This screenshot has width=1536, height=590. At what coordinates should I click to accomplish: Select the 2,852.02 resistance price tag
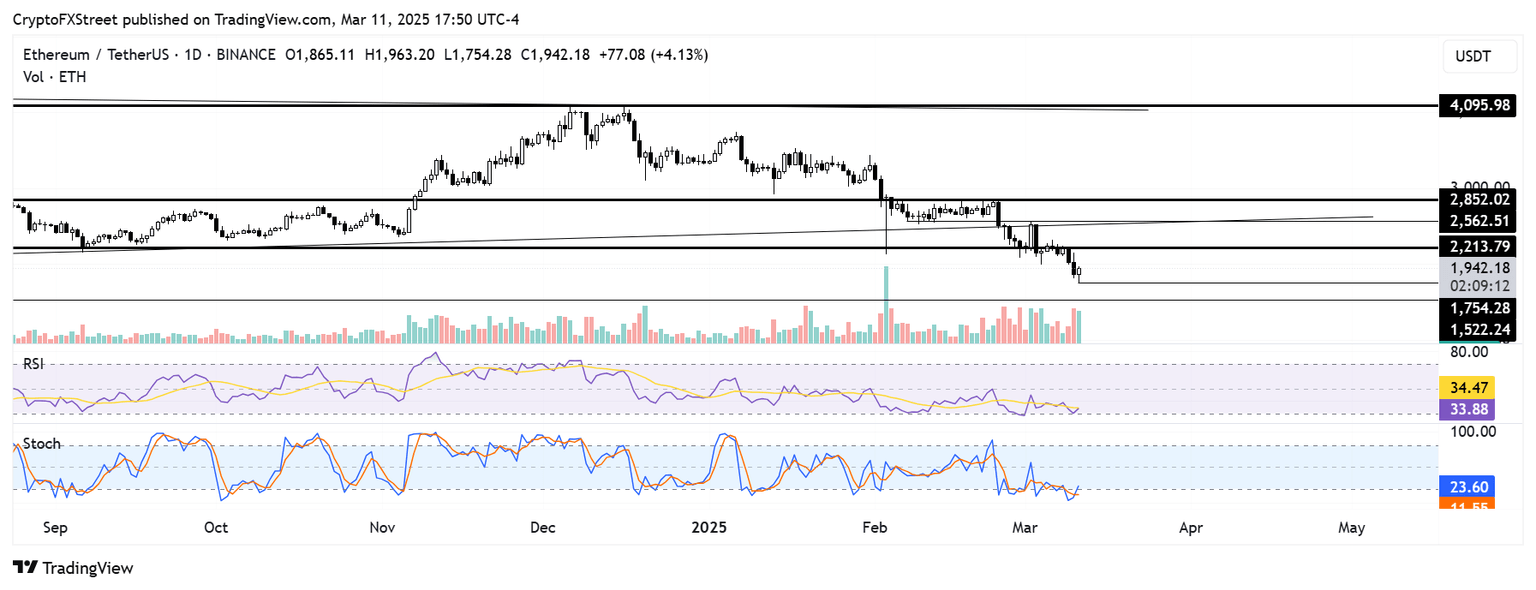click(x=1478, y=199)
